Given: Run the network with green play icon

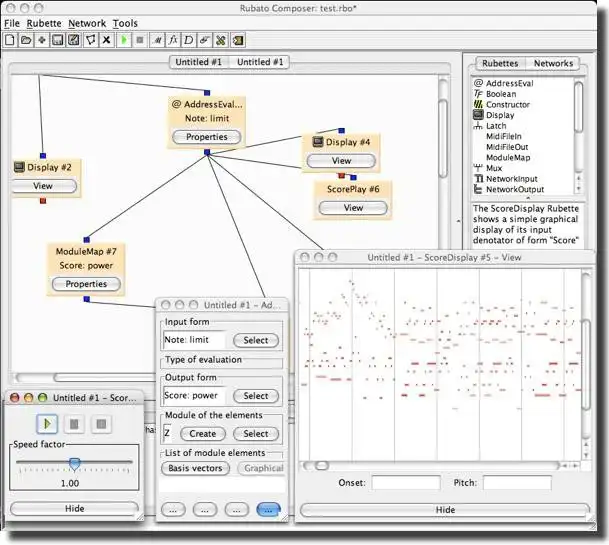Looking at the screenshot, I should coord(124,40).
